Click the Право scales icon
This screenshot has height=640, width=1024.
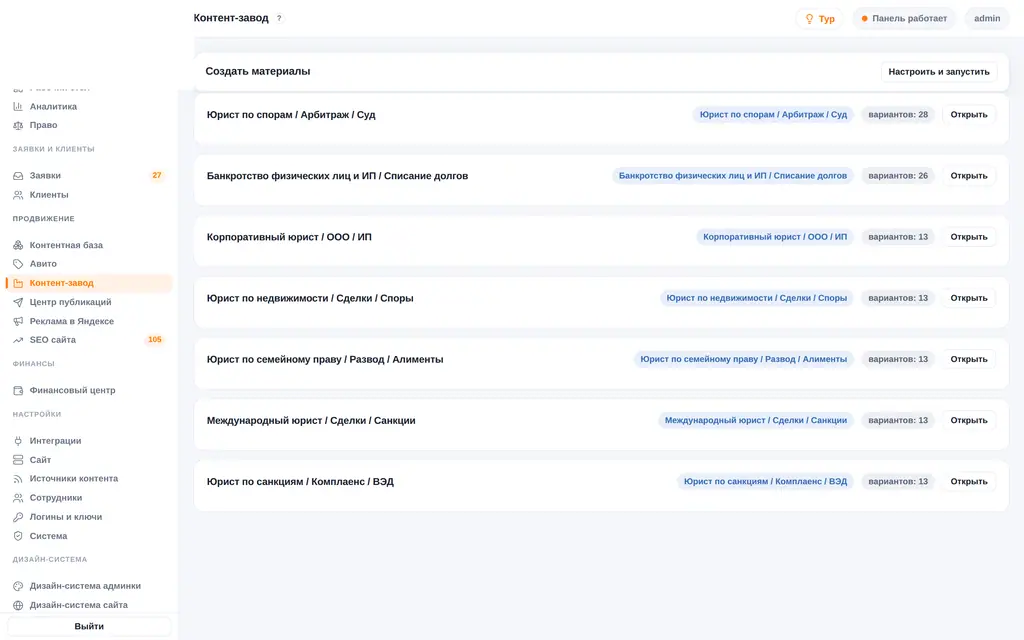pos(18,125)
